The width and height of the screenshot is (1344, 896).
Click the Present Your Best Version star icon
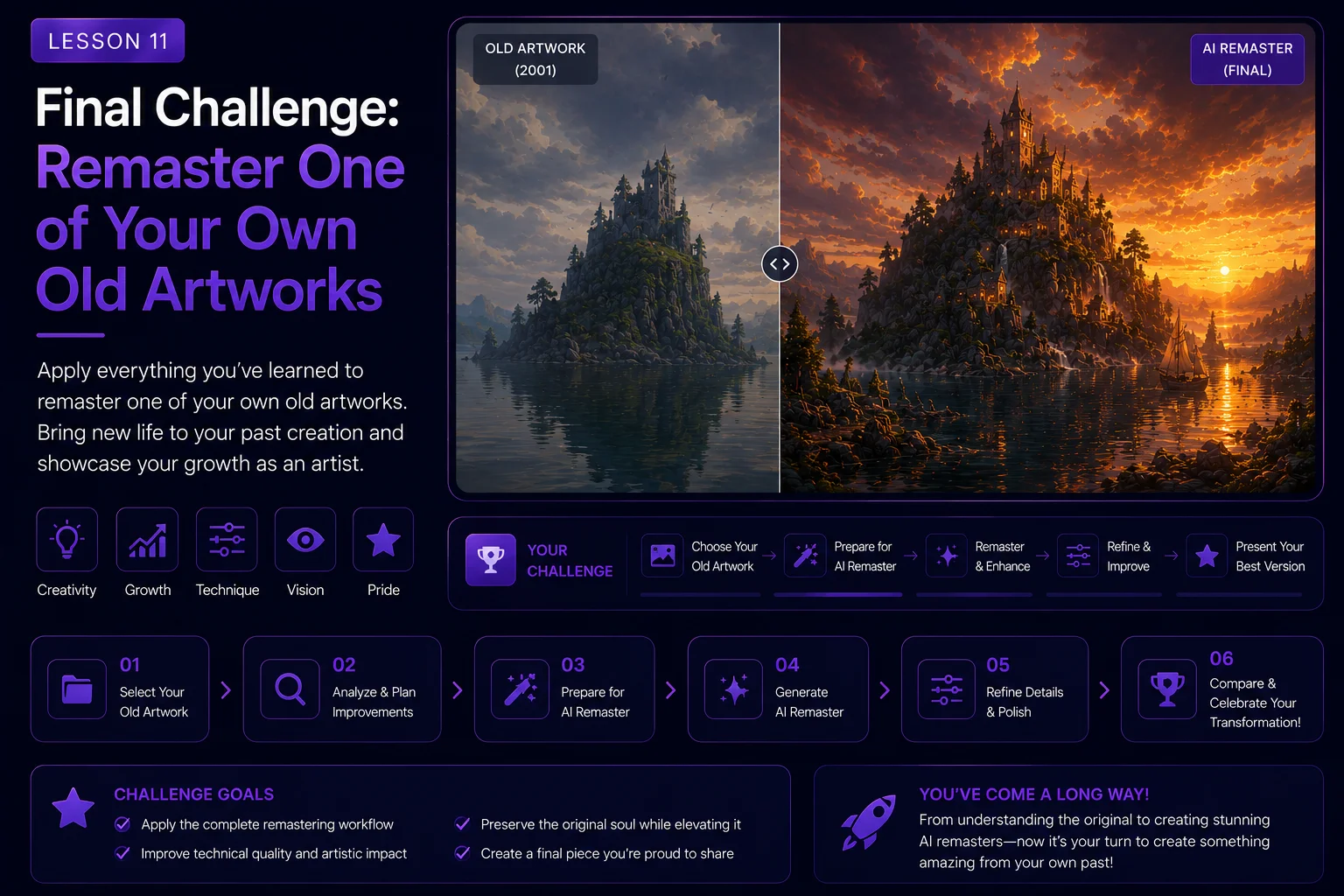1207,556
